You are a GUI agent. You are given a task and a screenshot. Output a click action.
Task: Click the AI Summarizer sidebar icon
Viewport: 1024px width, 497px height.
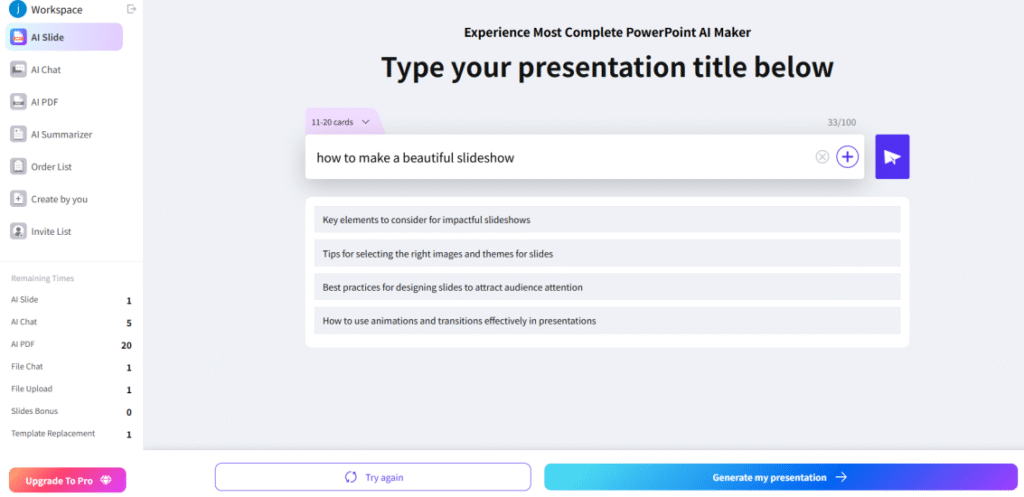coord(18,134)
